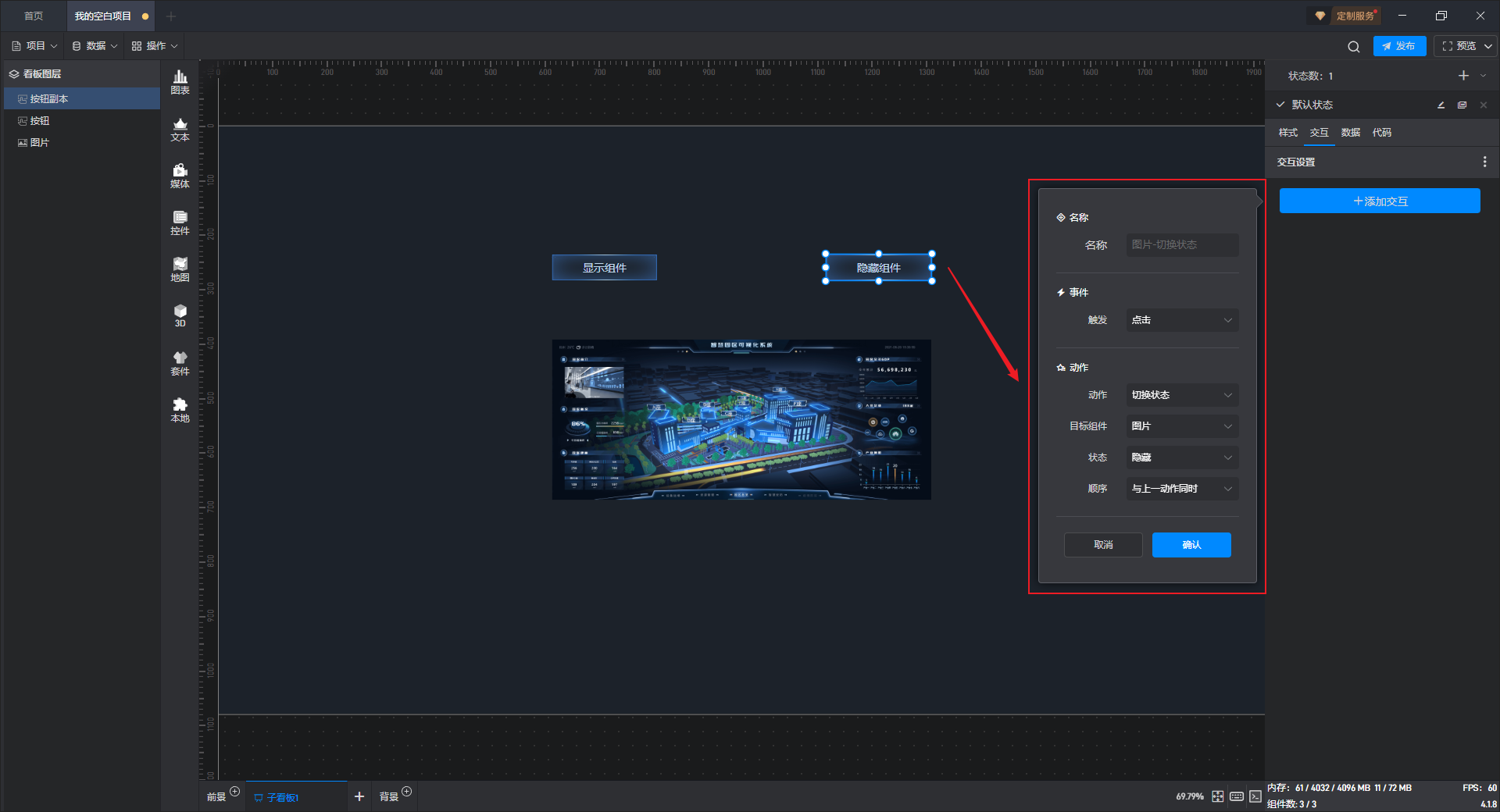1500x812 pixels.
Task: Open the 触发 trigger dropdown
Action: coord(1181,320)
